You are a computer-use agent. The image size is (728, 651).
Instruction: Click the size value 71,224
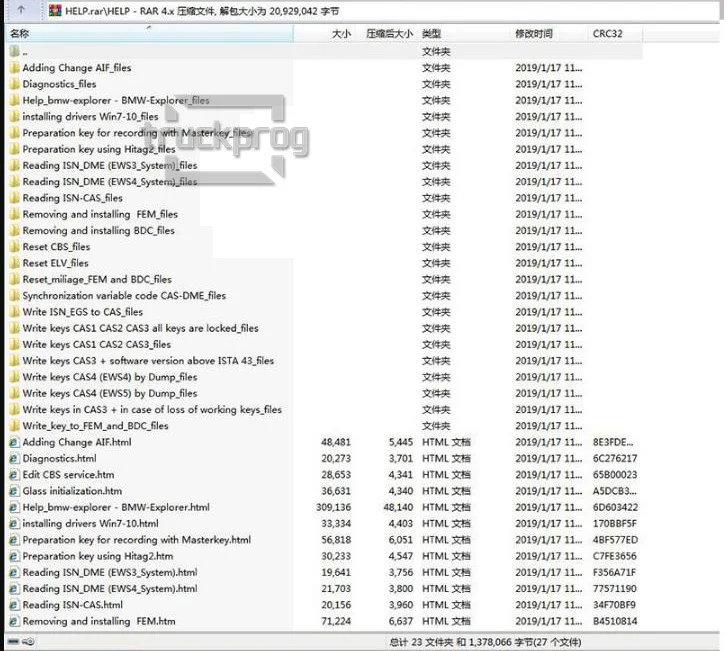336,621
